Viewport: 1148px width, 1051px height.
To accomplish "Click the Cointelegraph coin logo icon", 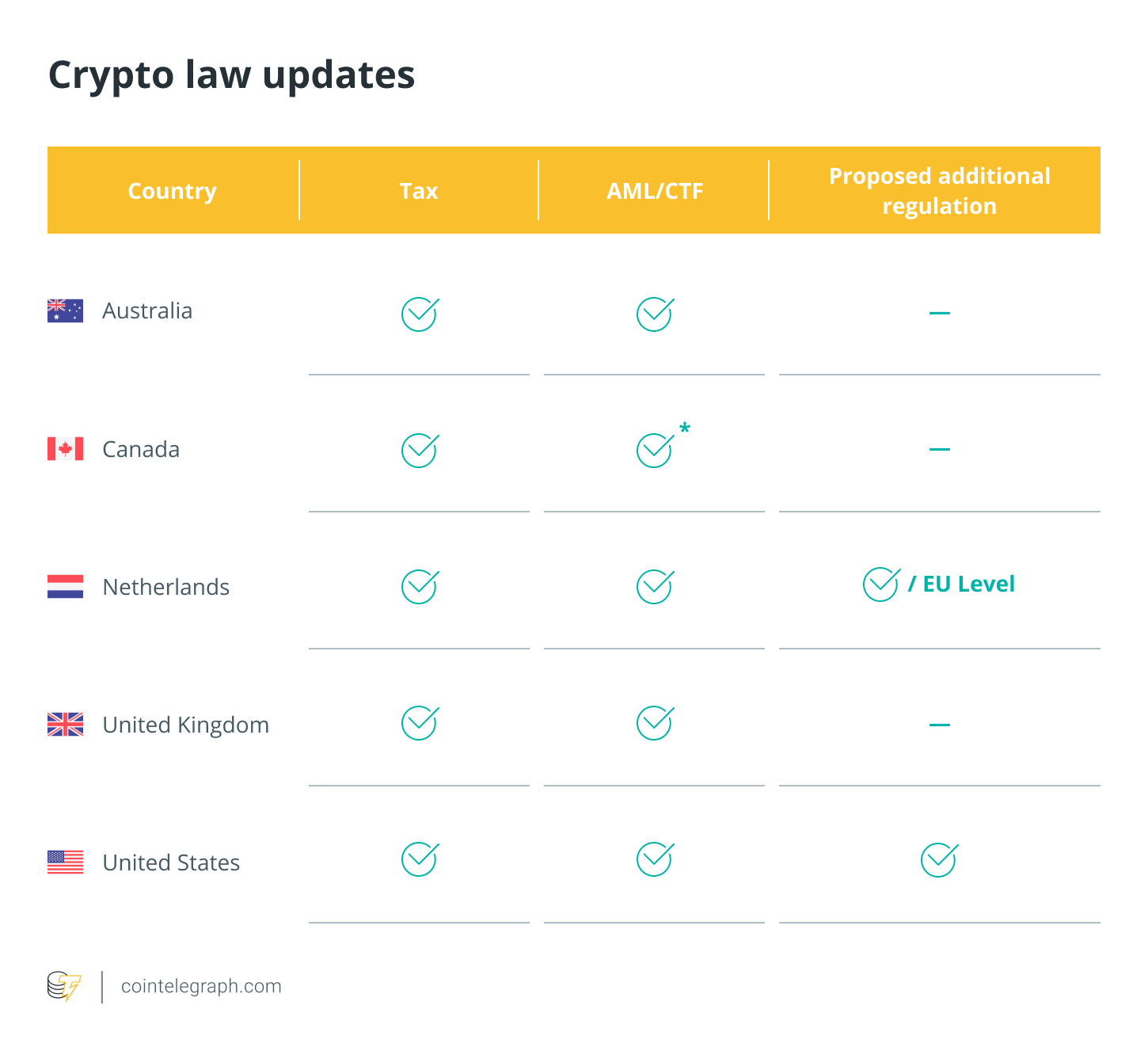I will (64, 987).
